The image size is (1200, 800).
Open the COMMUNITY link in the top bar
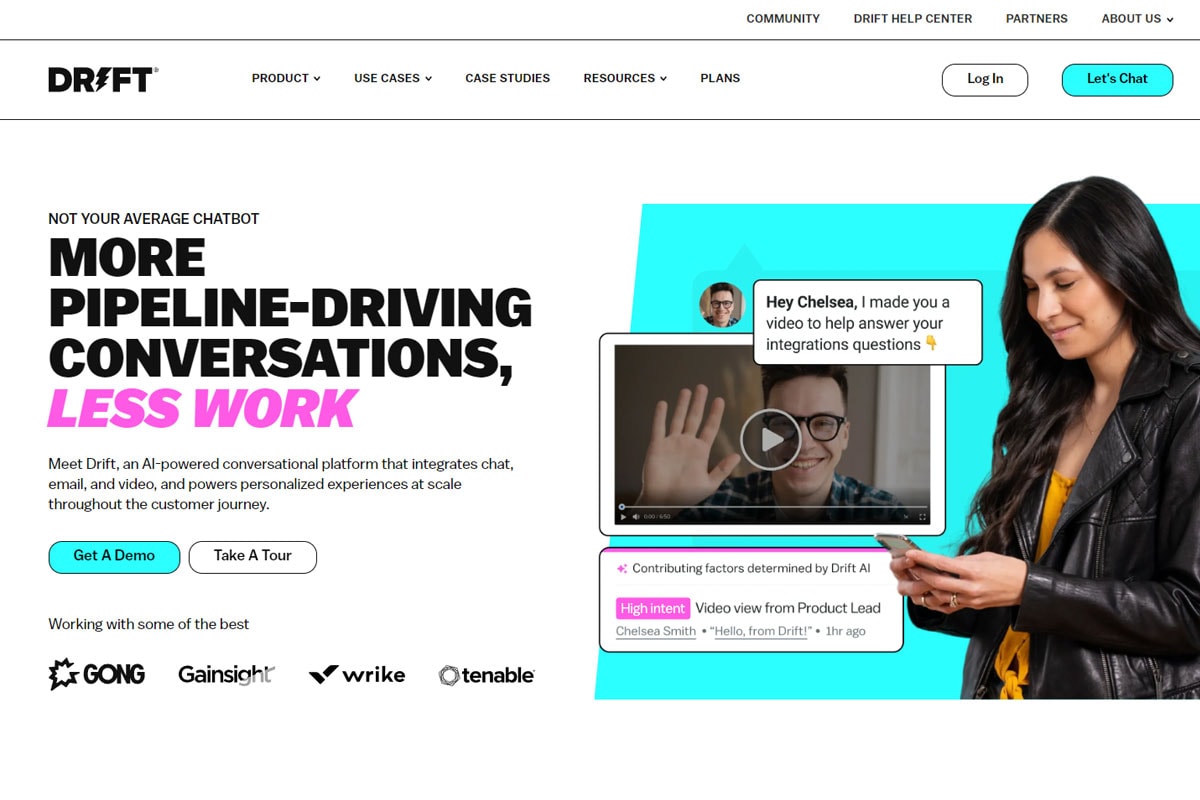point(783,19)
